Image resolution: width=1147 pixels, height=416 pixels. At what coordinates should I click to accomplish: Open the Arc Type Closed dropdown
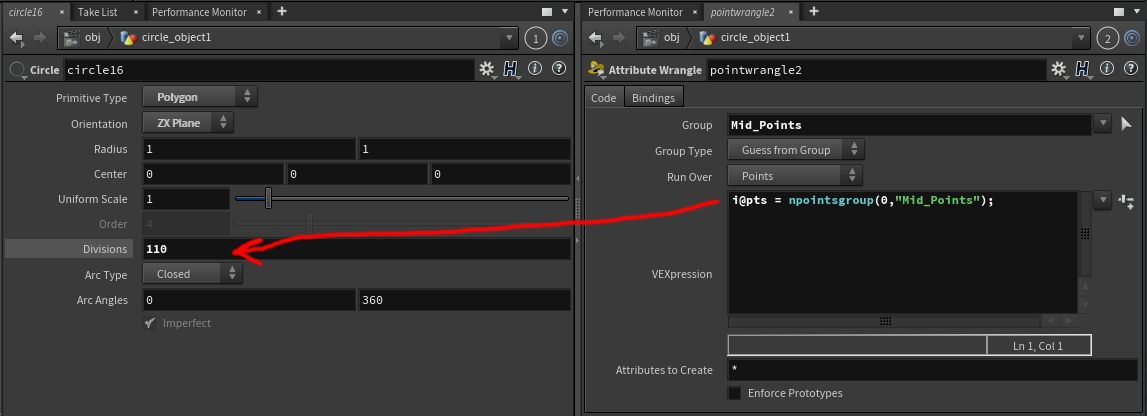192,273
